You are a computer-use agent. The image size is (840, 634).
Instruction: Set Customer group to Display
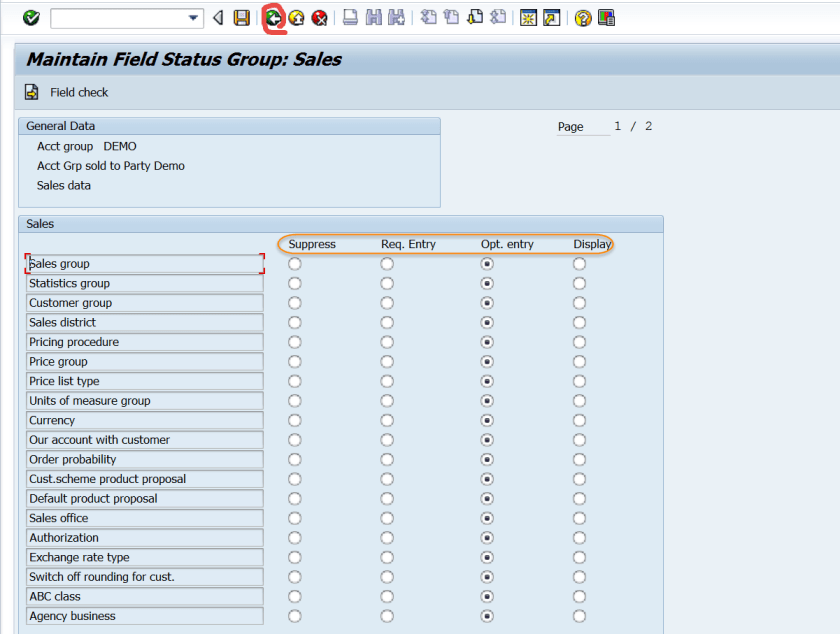579,303
